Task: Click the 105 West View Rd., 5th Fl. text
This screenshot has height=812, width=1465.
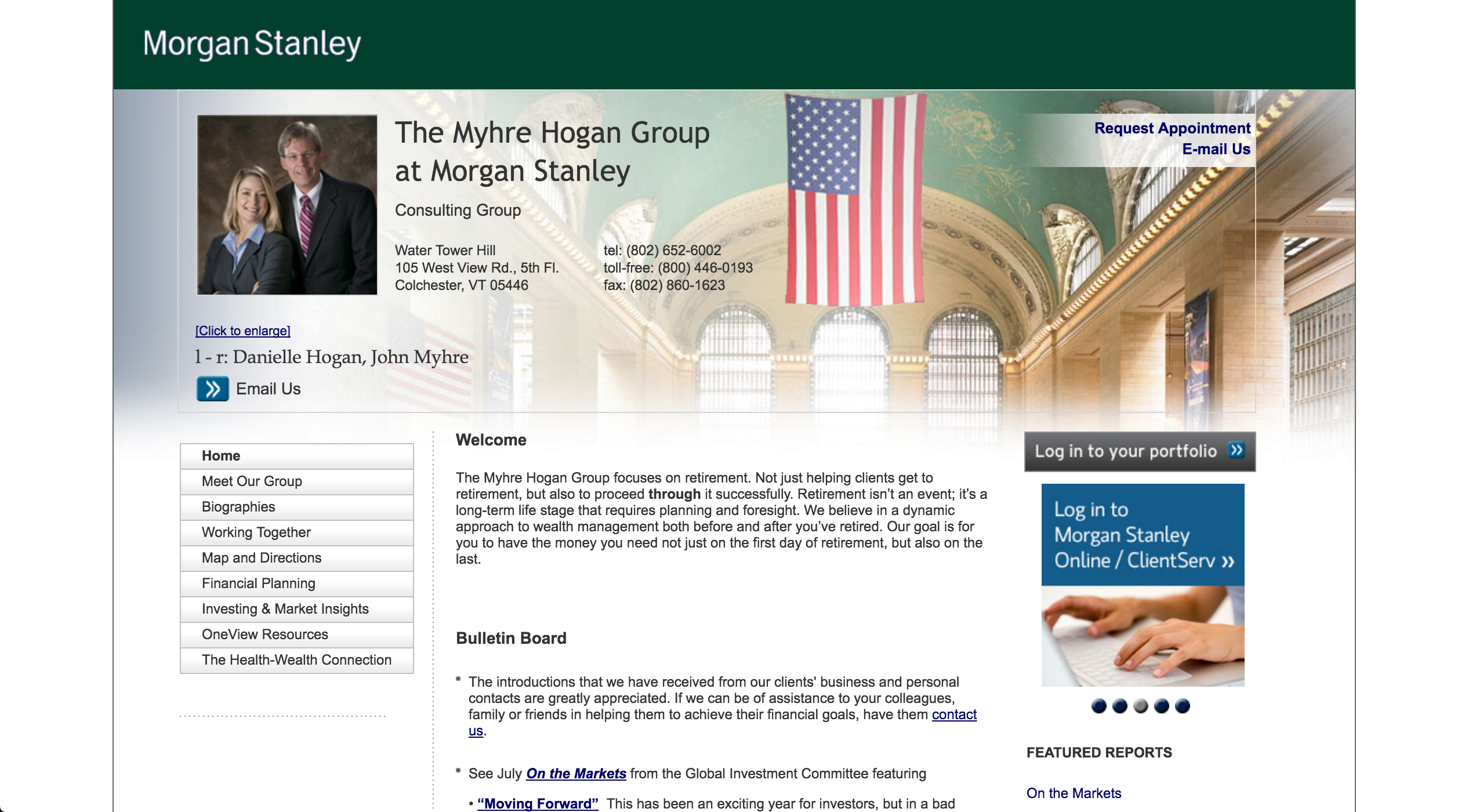Action: click(477, 268)
